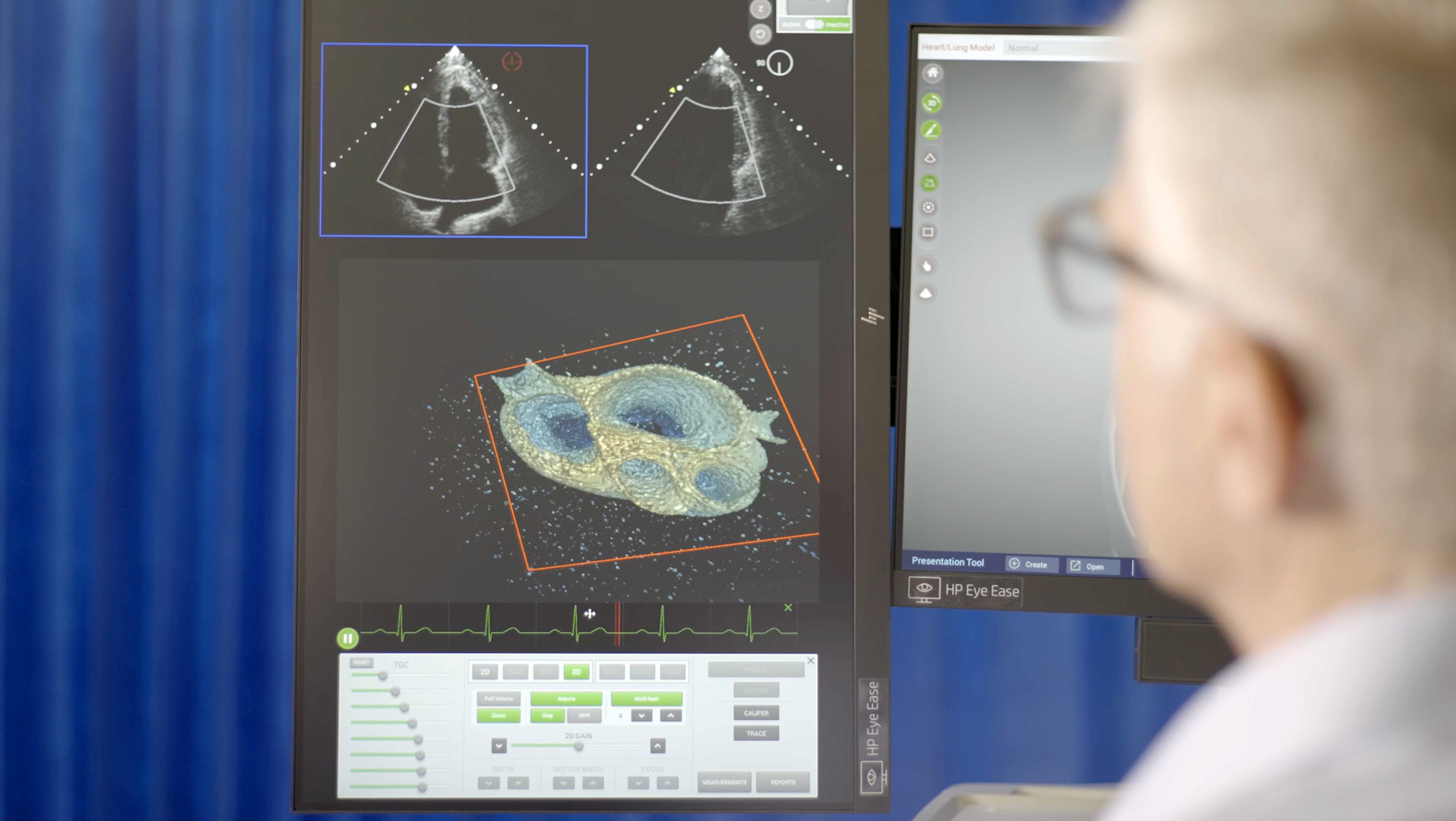
Task: Decrease Depth with the down arrow
Action: tap(489, 783)
